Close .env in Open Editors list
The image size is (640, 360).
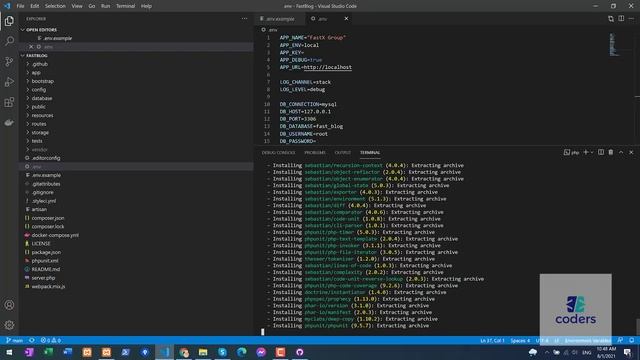31,47
